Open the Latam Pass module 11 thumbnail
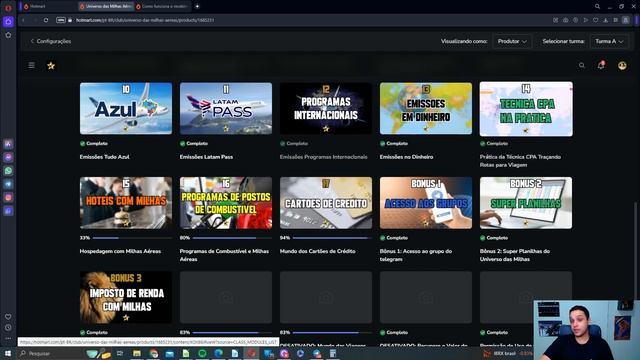This screenshot has height=360, width=640. [x=226, y=108]
